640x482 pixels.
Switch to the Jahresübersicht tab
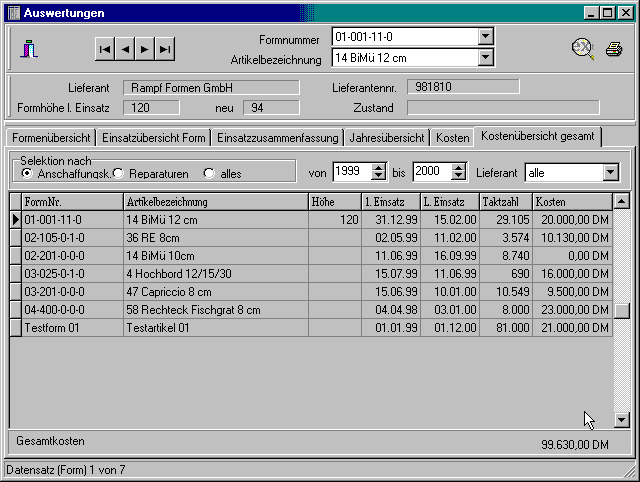[x=387, y=137]
